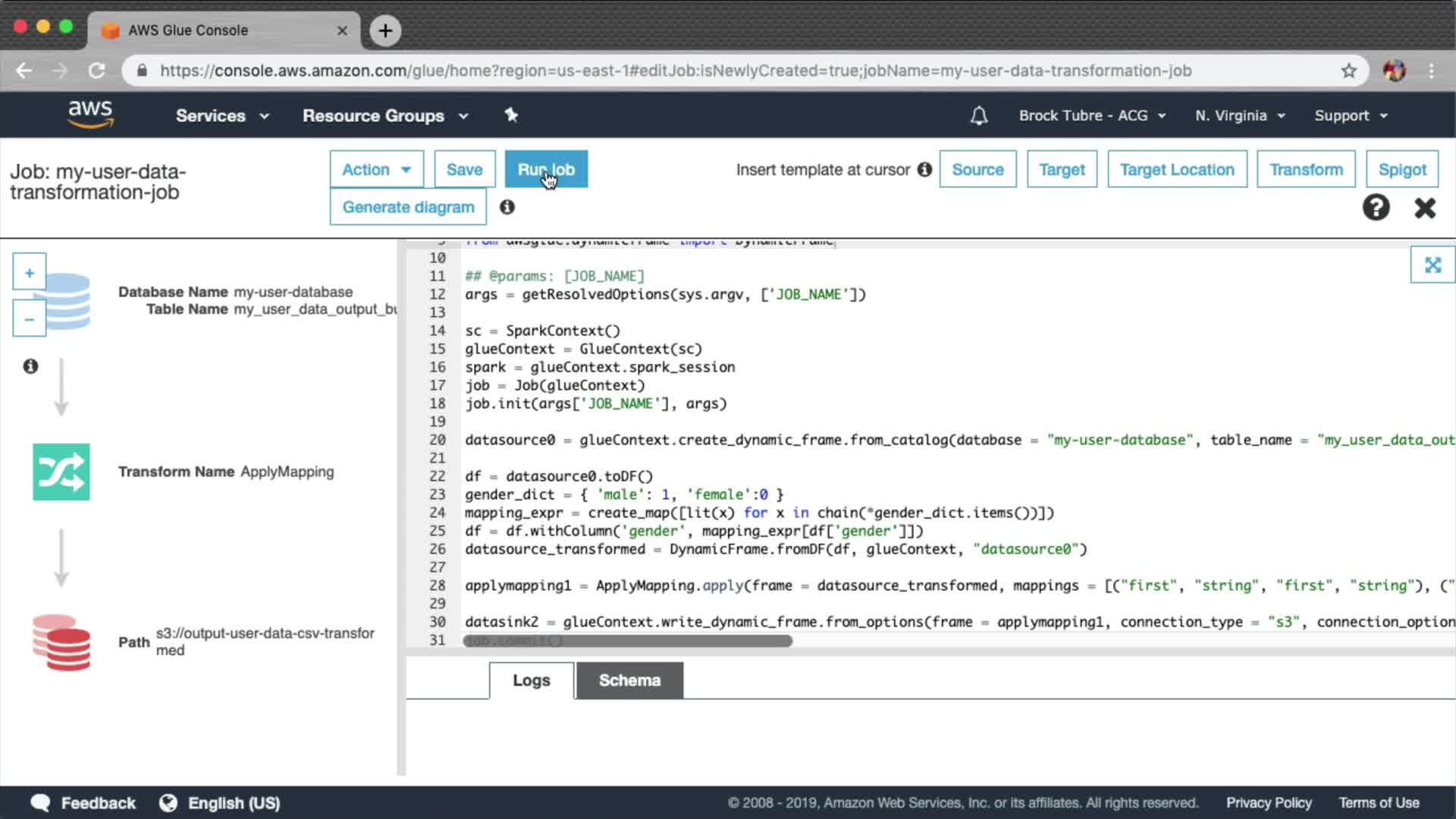Click the red S3 target database icon
Viewport: 1456px width, 819px height.
[61, 642]
